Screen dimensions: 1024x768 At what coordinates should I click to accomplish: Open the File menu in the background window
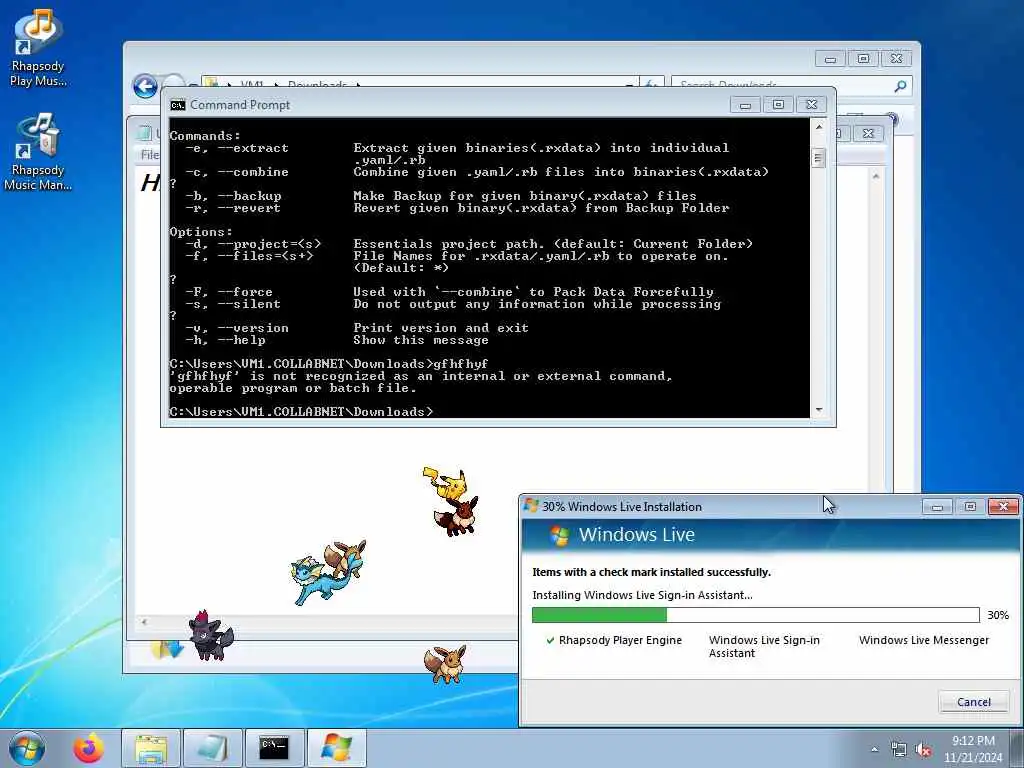click(x=150, y=155)
